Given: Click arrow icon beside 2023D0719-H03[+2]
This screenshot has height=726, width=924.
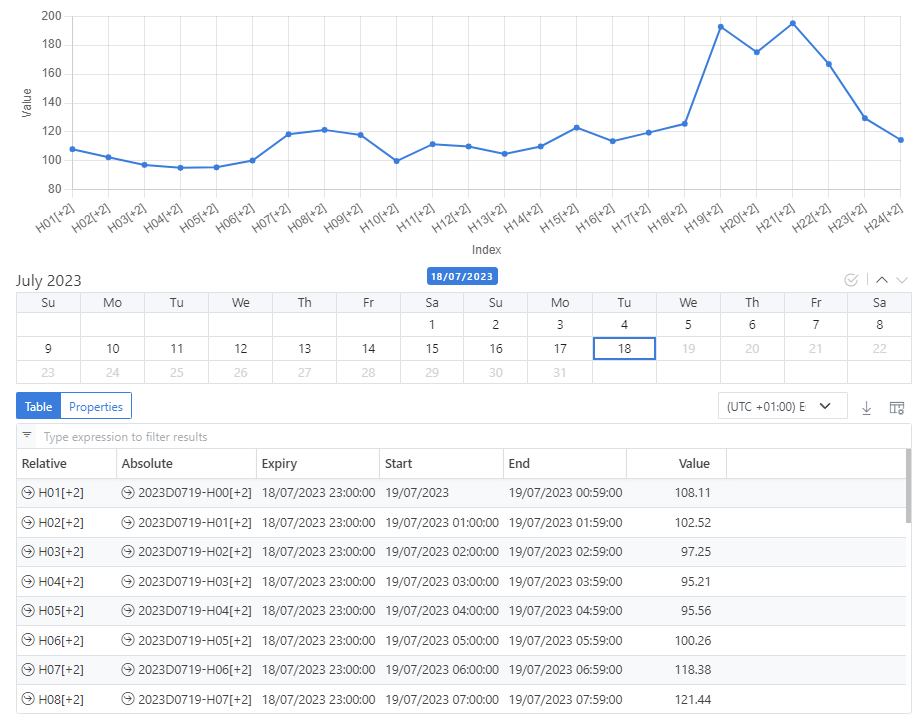Looking at the screenshot, I should [128, 581].
